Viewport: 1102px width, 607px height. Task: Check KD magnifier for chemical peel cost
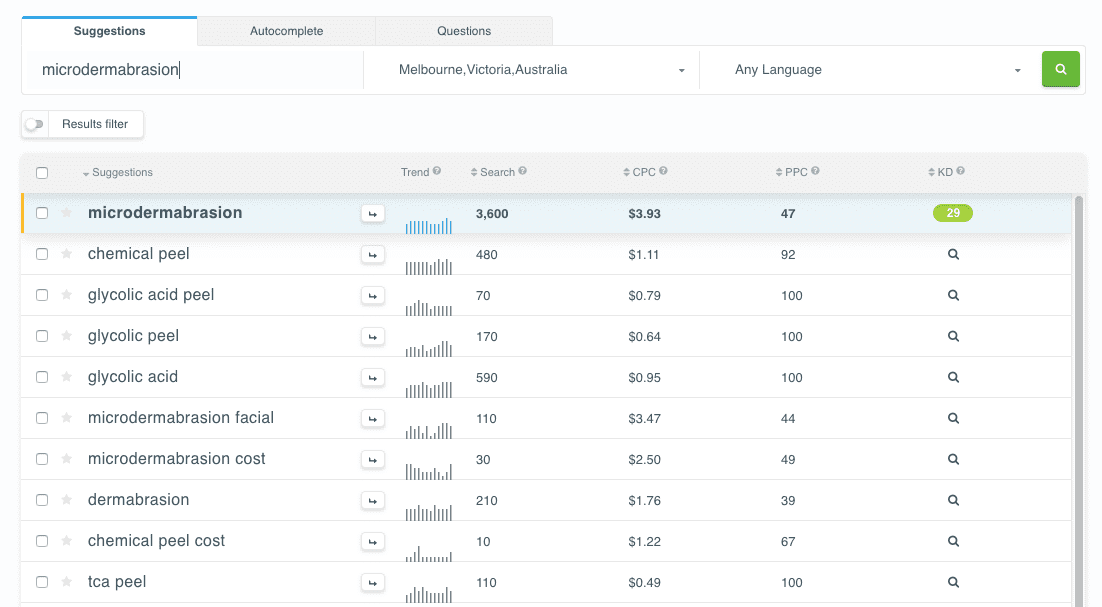tap(953, 541)
